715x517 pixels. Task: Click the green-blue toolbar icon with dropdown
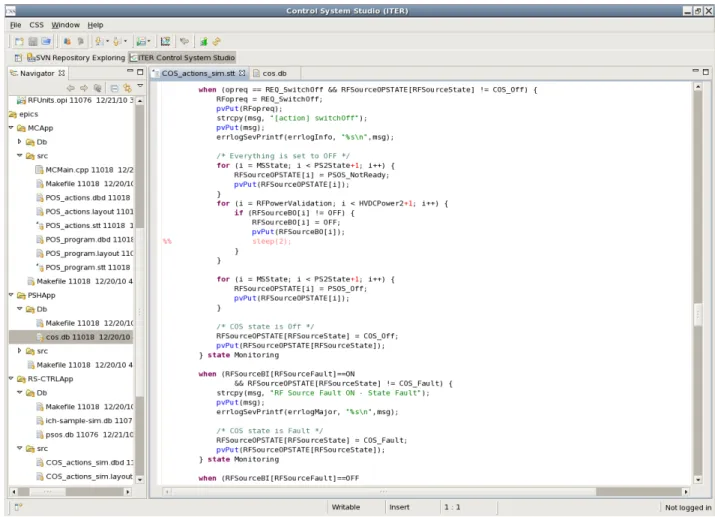(141, 41)
